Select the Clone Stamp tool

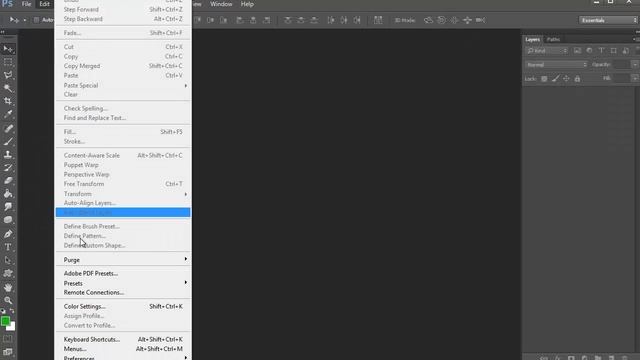[x=8, y=155]
